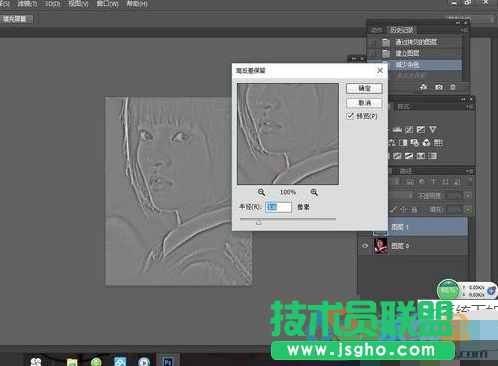Add a Curves adjustment layer
Viewport: 498px width, 366px height.
coord(409,129)
